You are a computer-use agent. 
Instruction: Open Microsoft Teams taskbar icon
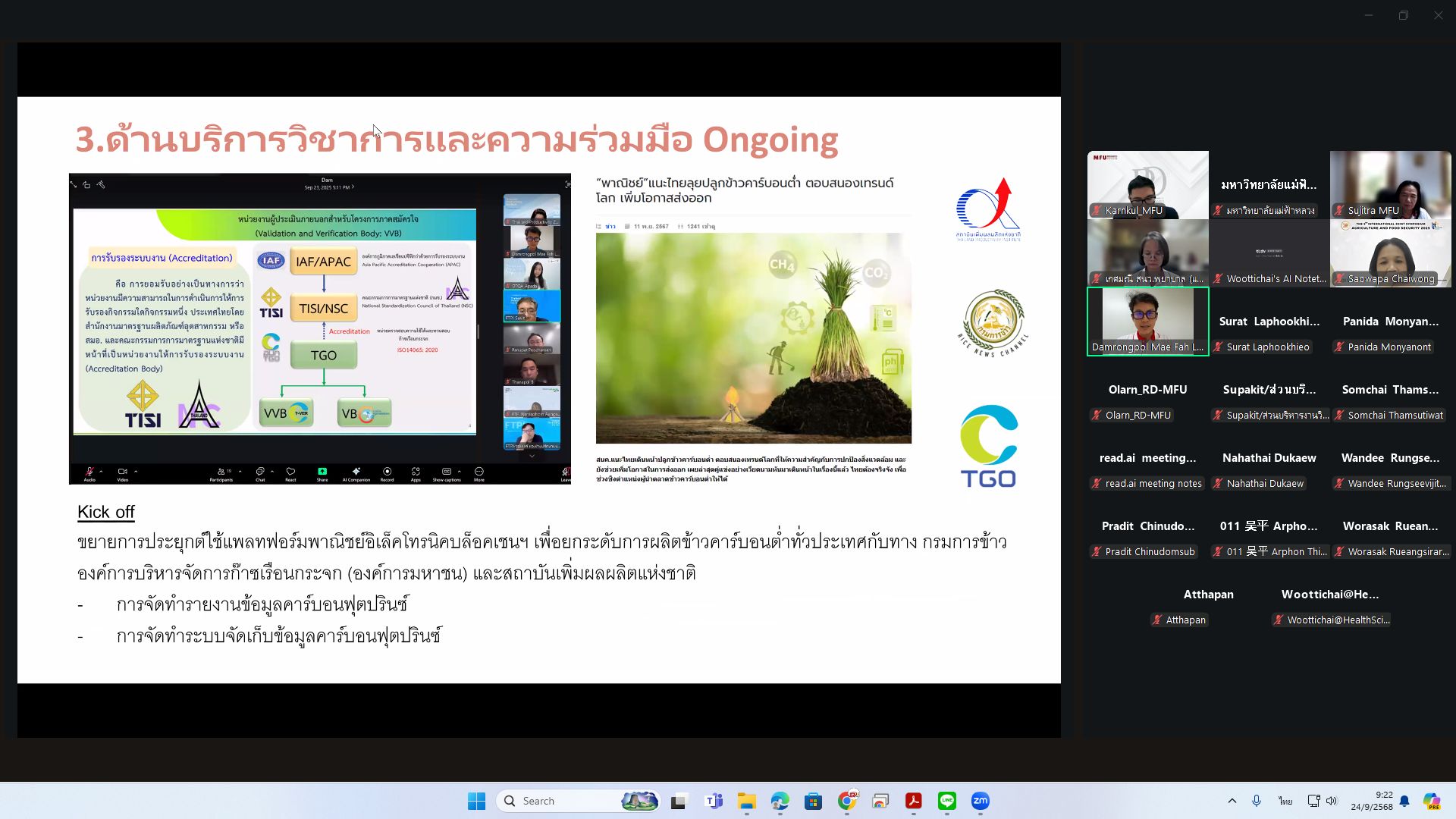[714, 801]
